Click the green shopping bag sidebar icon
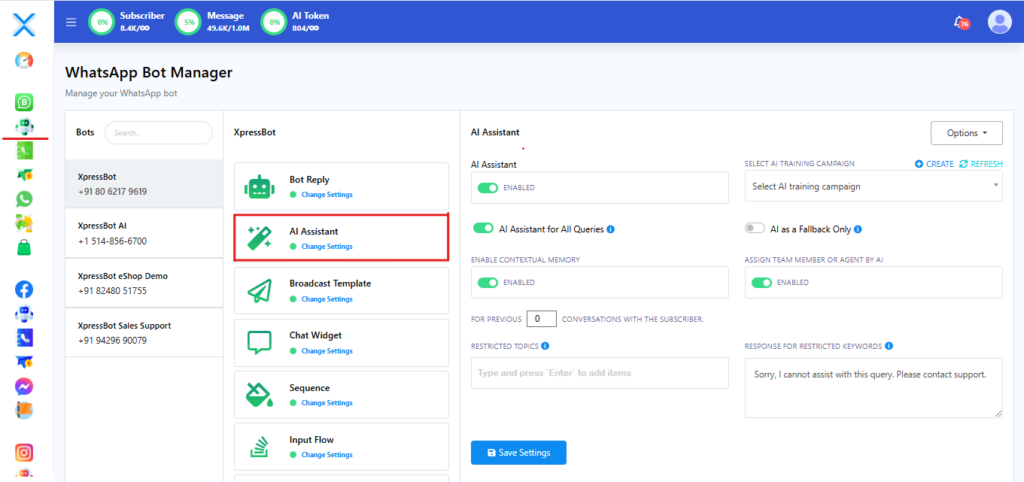 (x=25, y=246)
